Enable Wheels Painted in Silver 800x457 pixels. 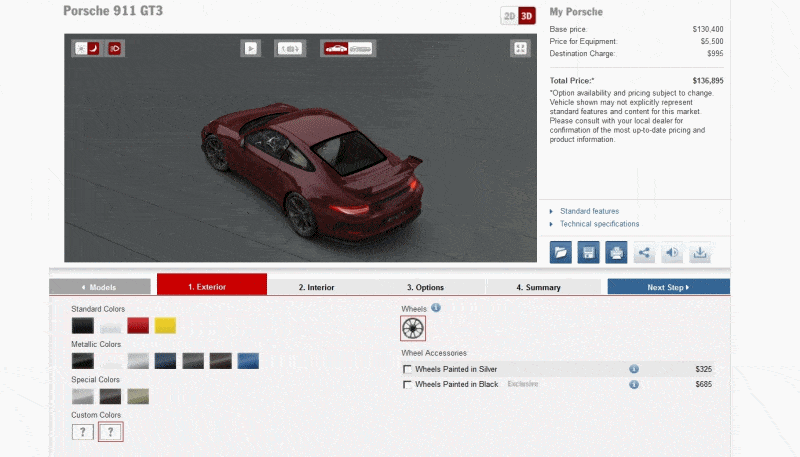pos(407,369)
